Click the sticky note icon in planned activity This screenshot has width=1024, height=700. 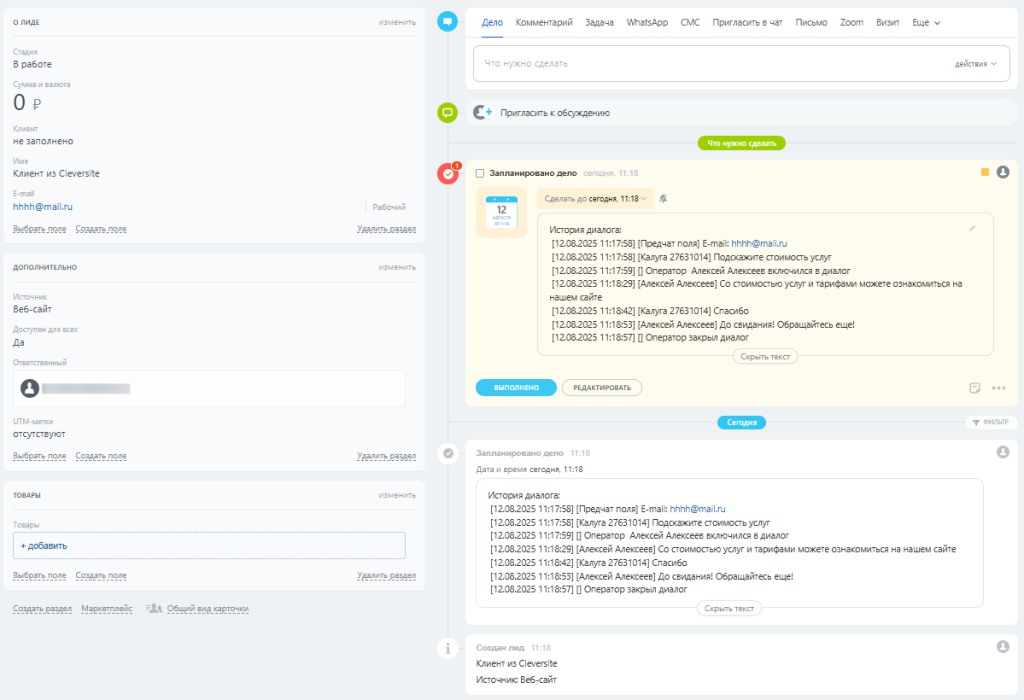coord(974,388)
